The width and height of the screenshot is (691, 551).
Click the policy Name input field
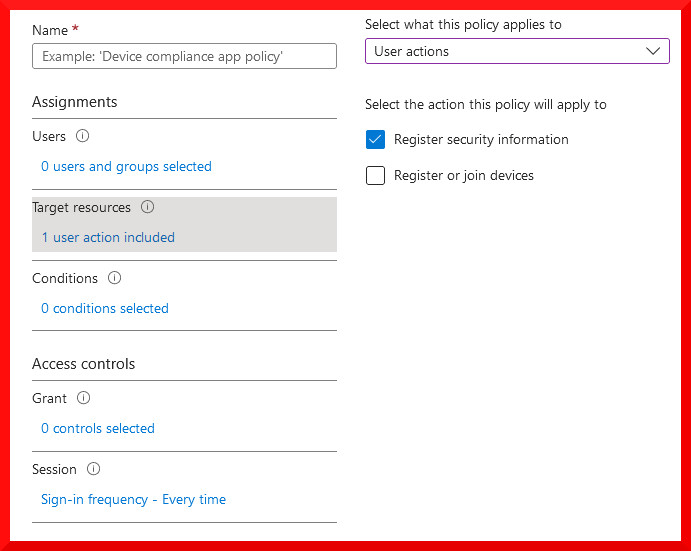(184, 56)
